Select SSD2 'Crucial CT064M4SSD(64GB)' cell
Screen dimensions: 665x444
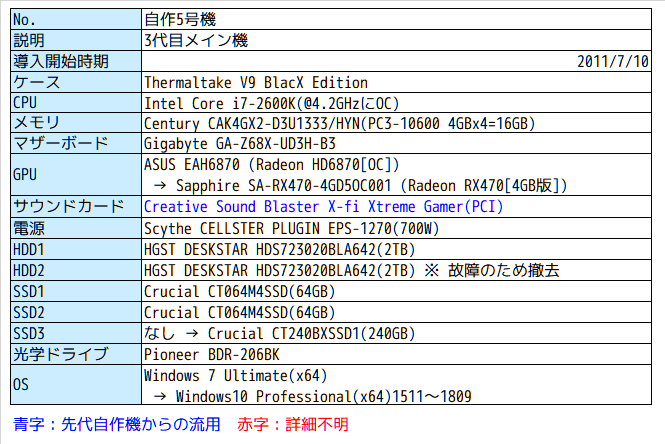pyautogui.click(x=396, y=312)
